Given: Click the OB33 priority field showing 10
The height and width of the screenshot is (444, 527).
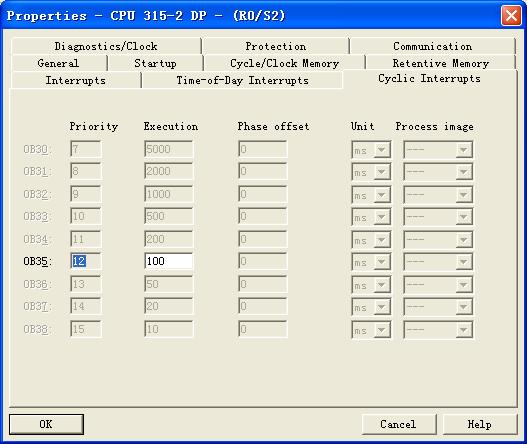Looking at the screenshot, I should (85, 216).
